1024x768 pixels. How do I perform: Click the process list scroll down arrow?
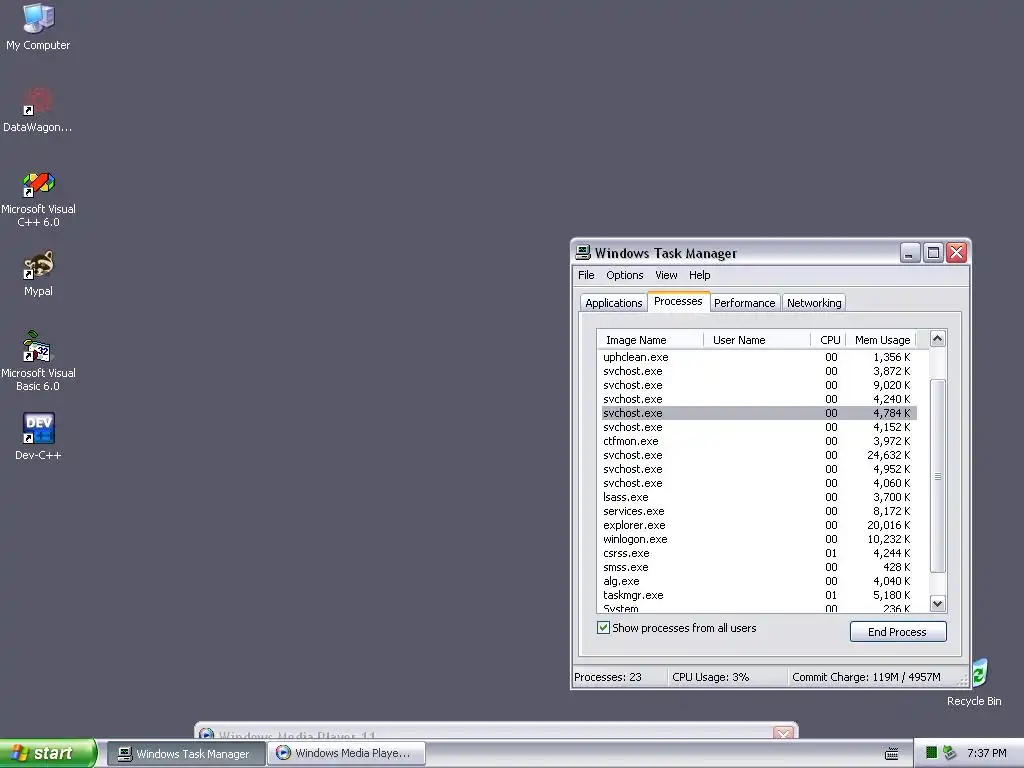[937, 604]
